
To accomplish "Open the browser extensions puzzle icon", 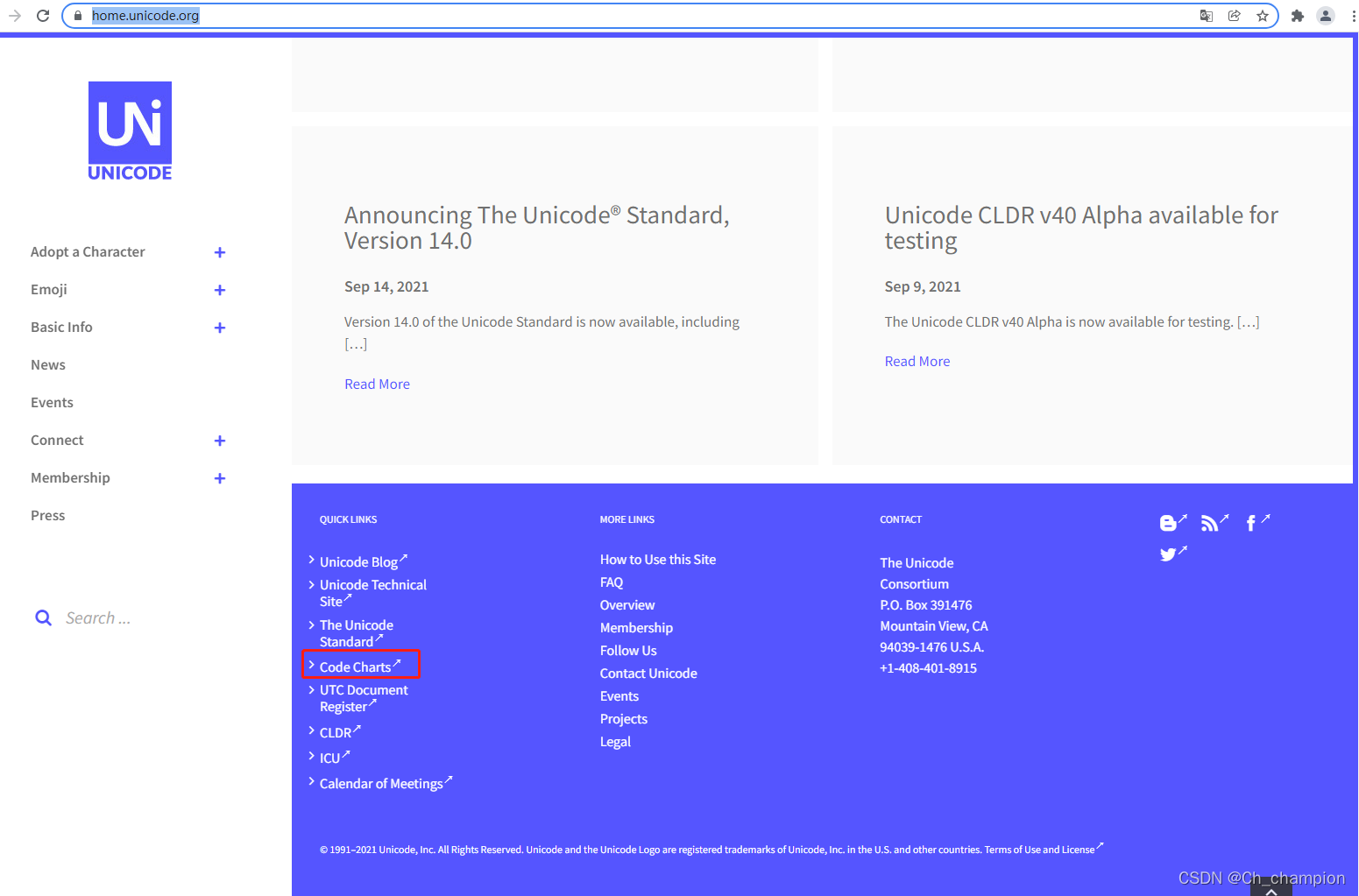I will (x=1297, y=16).
